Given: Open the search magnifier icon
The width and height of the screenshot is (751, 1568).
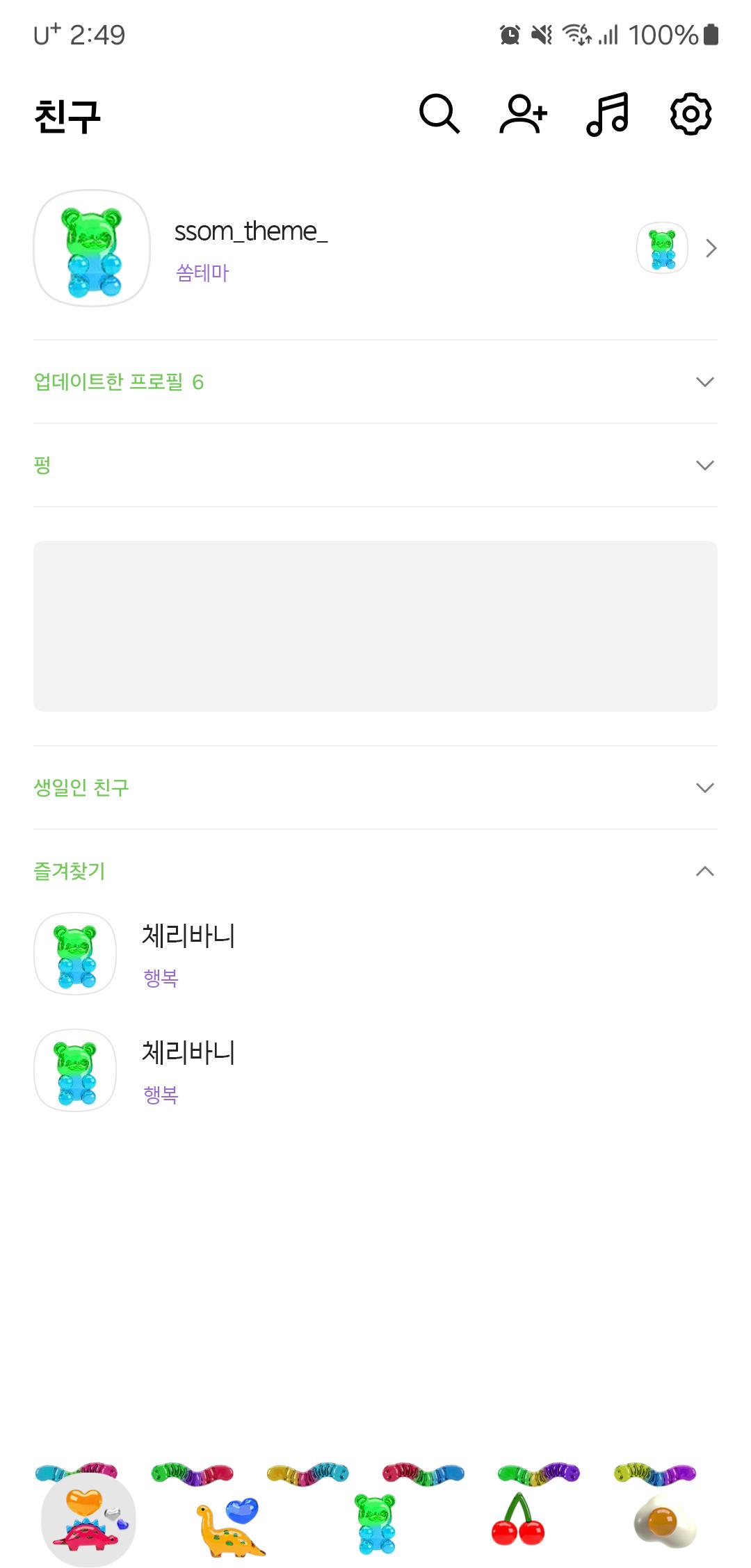Looking at the screenshot, I should click(439, 114).
